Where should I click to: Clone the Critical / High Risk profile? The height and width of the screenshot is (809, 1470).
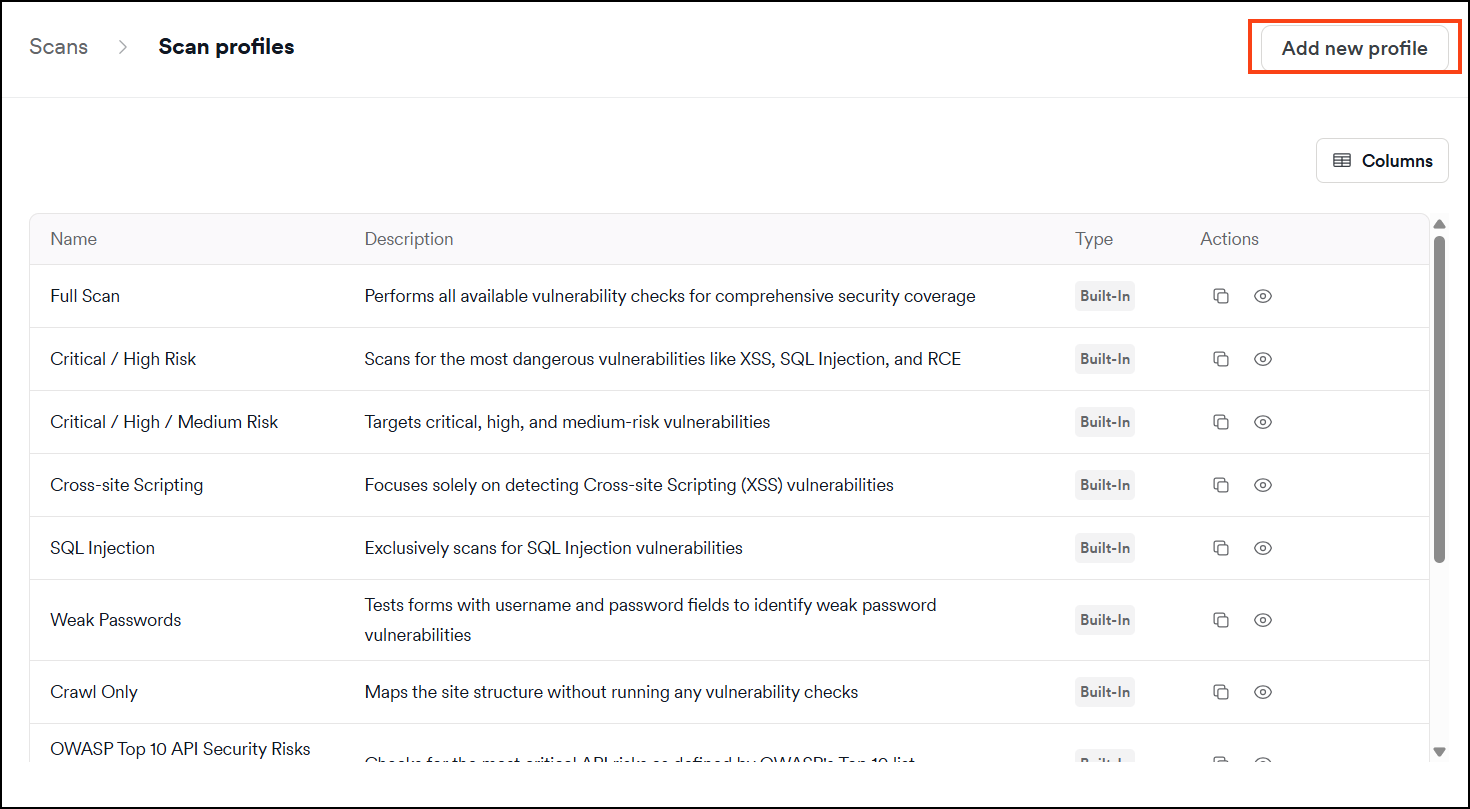pyautogui.click(x=1220, y=359)
